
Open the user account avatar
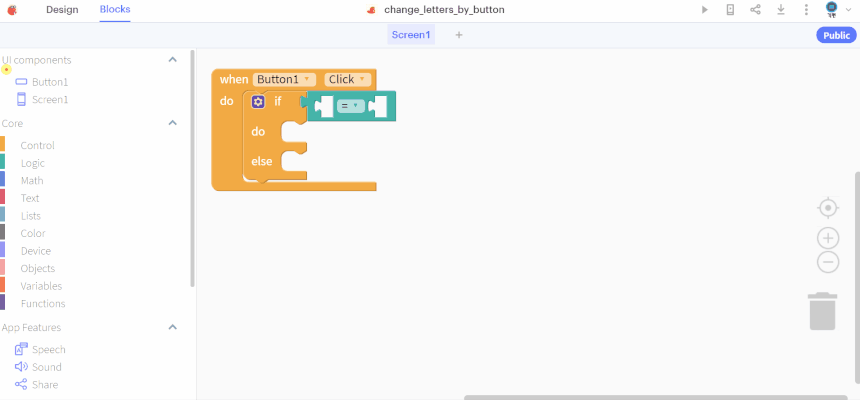click(831, 9)
